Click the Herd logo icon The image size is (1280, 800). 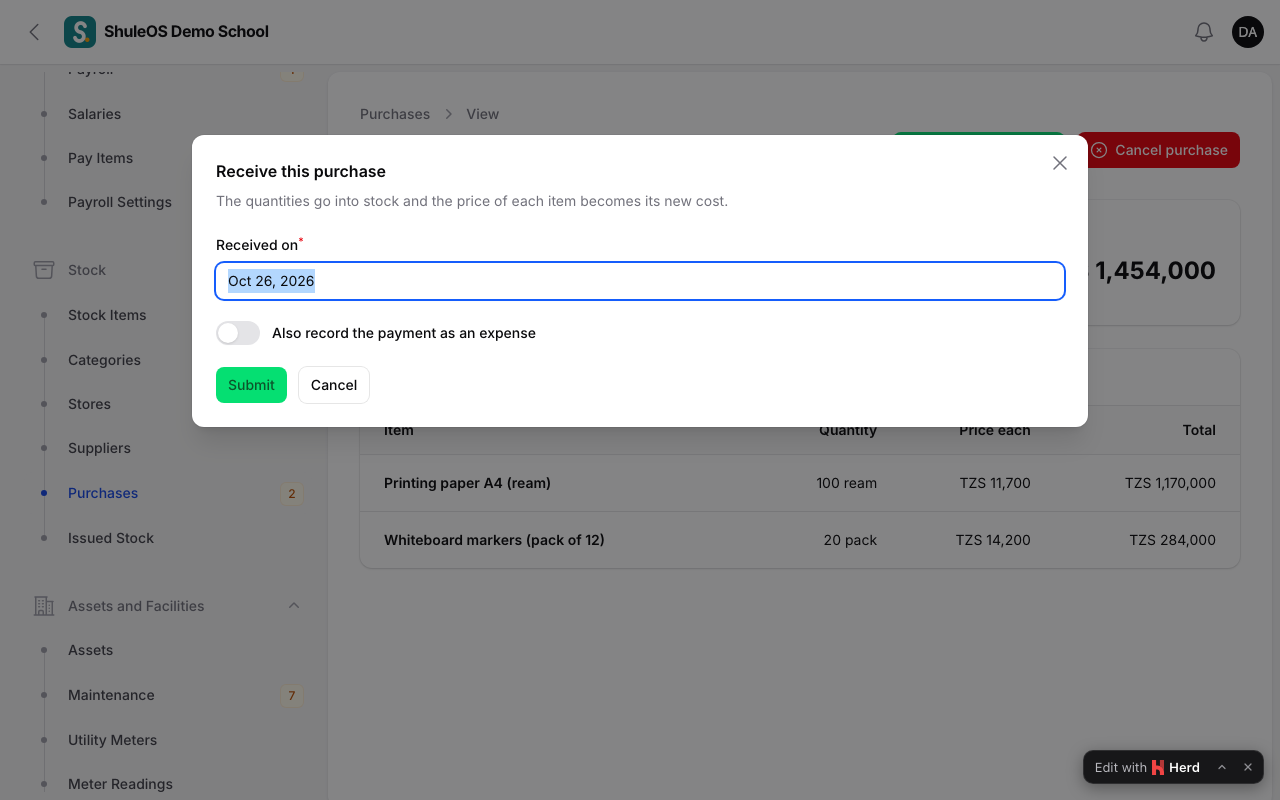[x=1158, y=768]
